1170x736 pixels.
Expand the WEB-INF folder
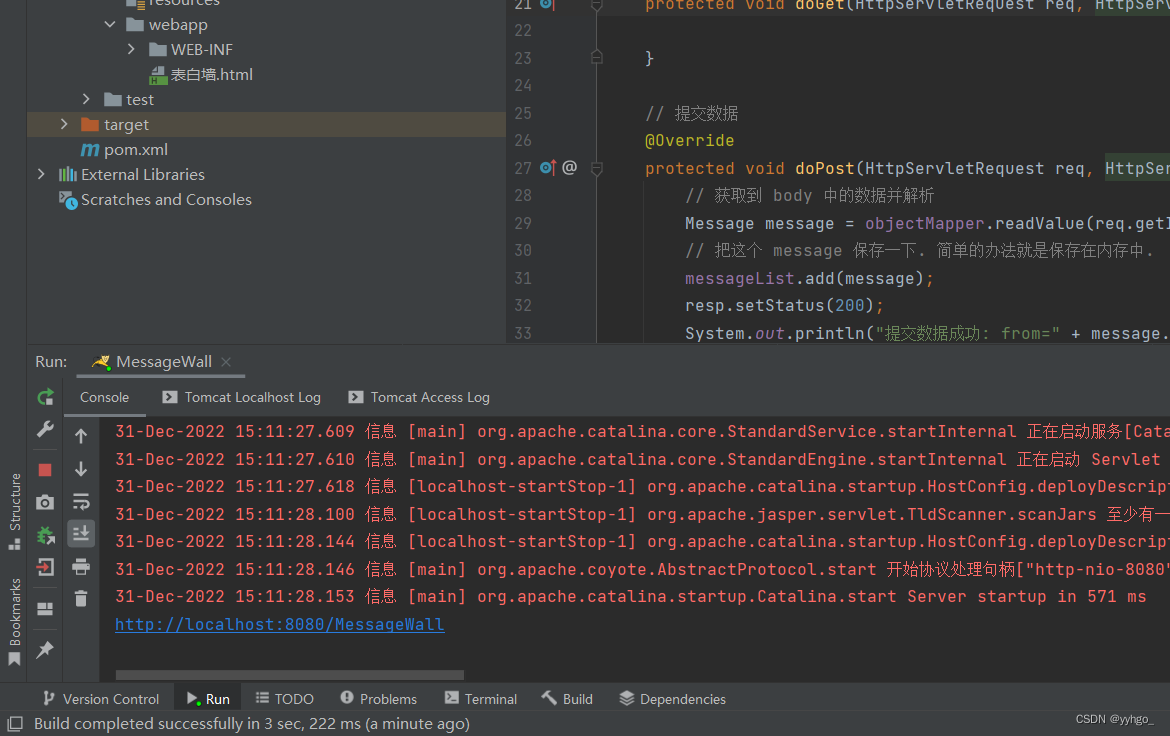pyautogui.click(x=131, y=49)
